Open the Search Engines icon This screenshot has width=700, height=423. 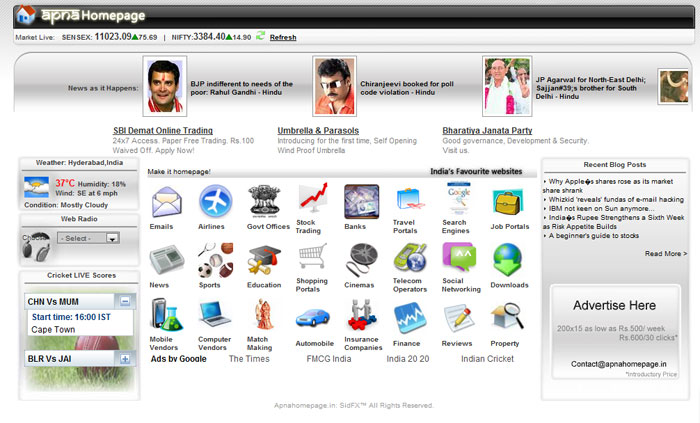[459, 199]
